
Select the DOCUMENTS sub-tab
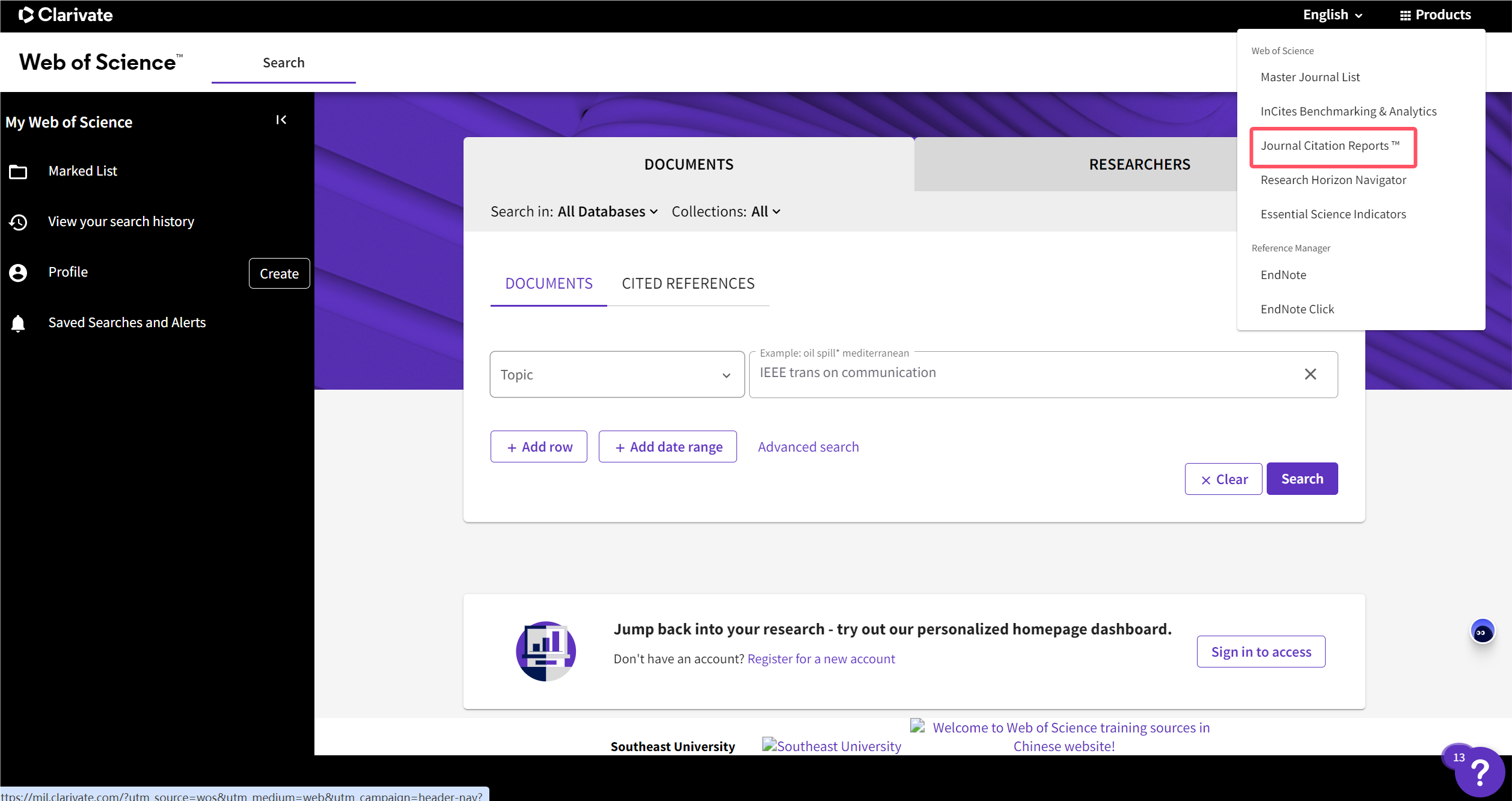point(548,283)
